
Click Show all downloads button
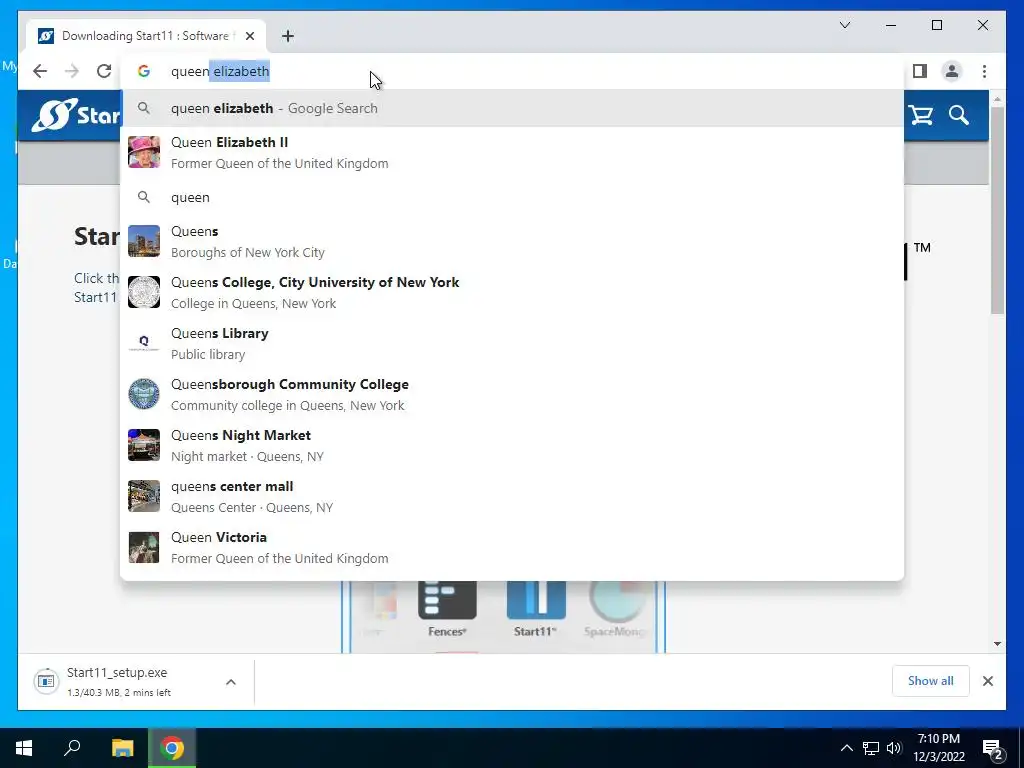[931, 681]
